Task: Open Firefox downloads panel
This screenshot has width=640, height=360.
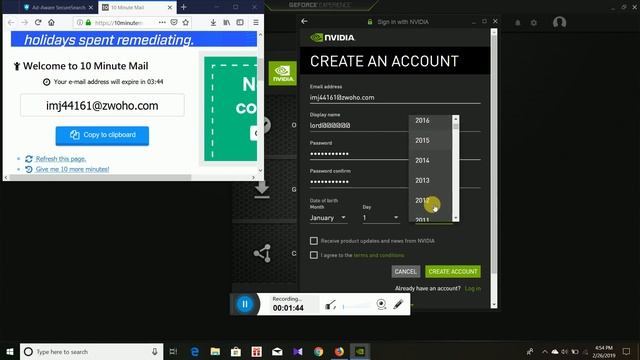Action: (213, 23)
